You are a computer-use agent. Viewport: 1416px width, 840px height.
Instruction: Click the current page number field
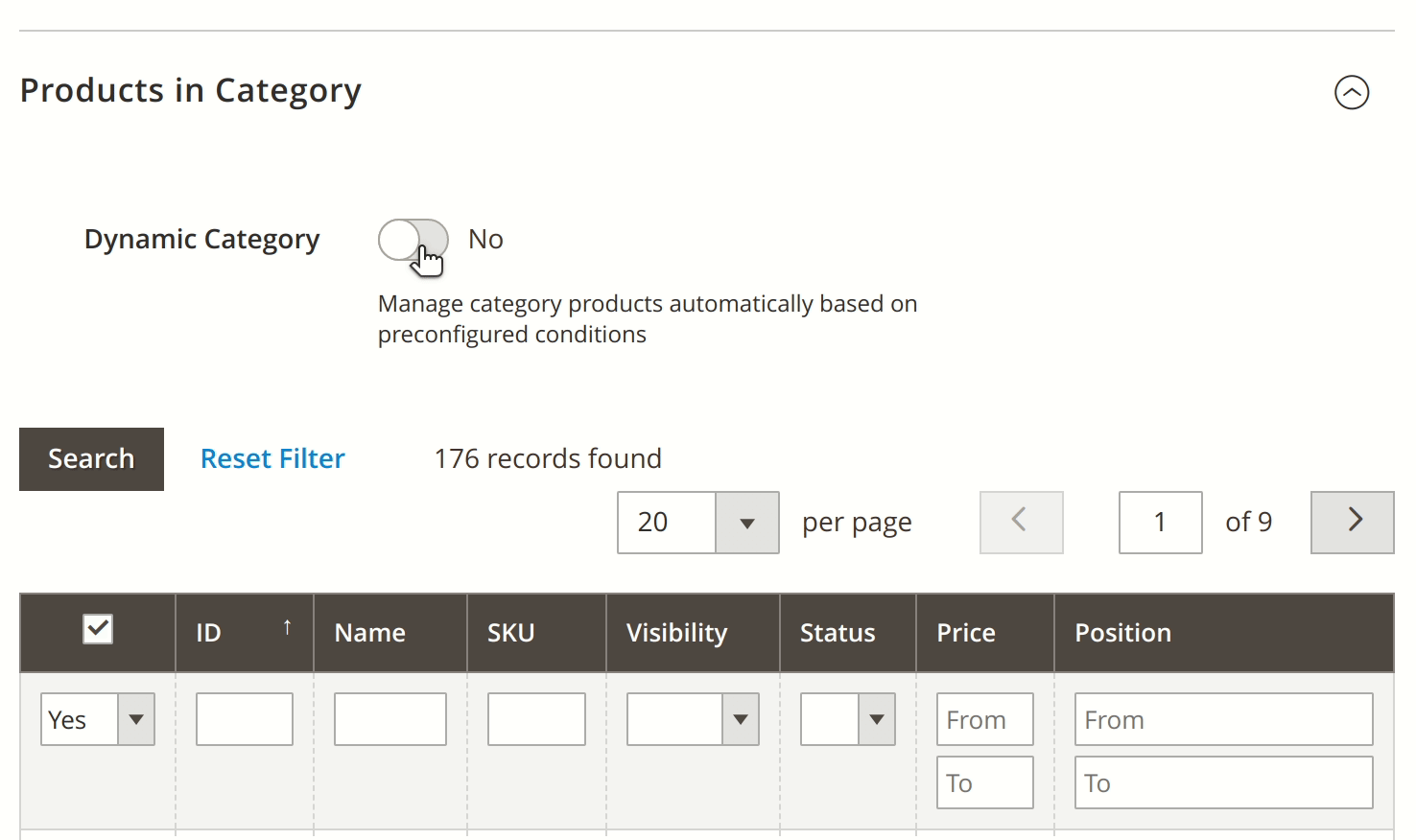(x=1161, y=523)
